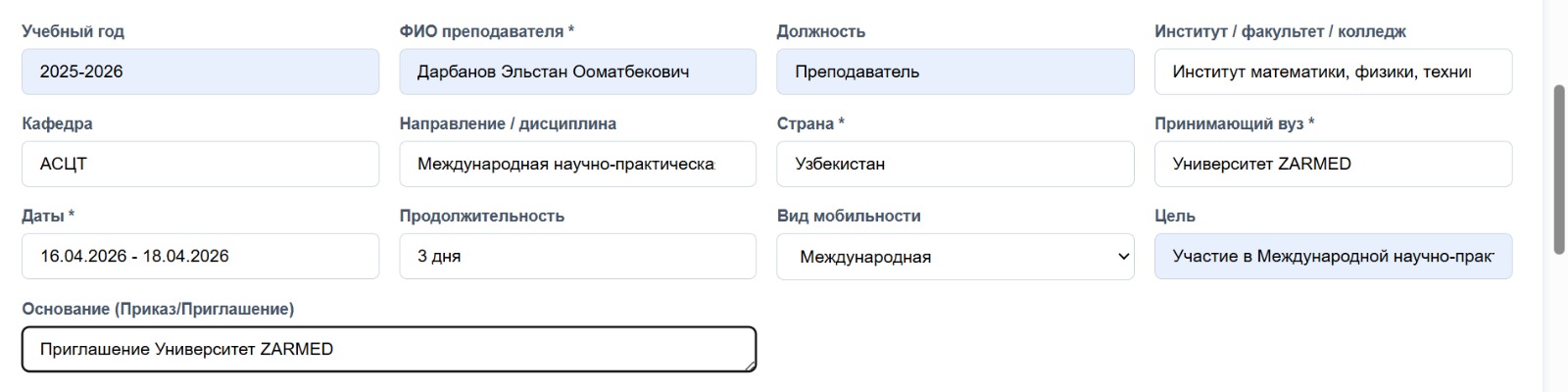Screen dimensions: 1568x392
Task: Click the Кафедра field containing АСЦТ
Action: pos(200,164)
